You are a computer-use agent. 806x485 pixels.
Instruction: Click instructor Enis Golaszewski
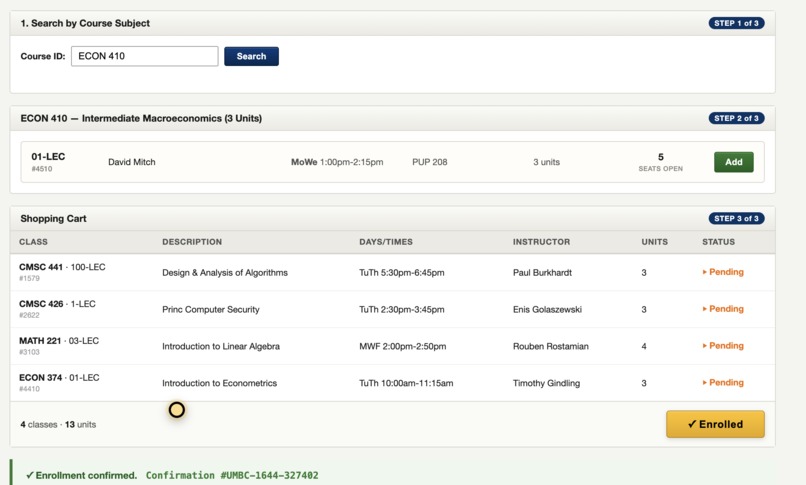tap(547, 309)
